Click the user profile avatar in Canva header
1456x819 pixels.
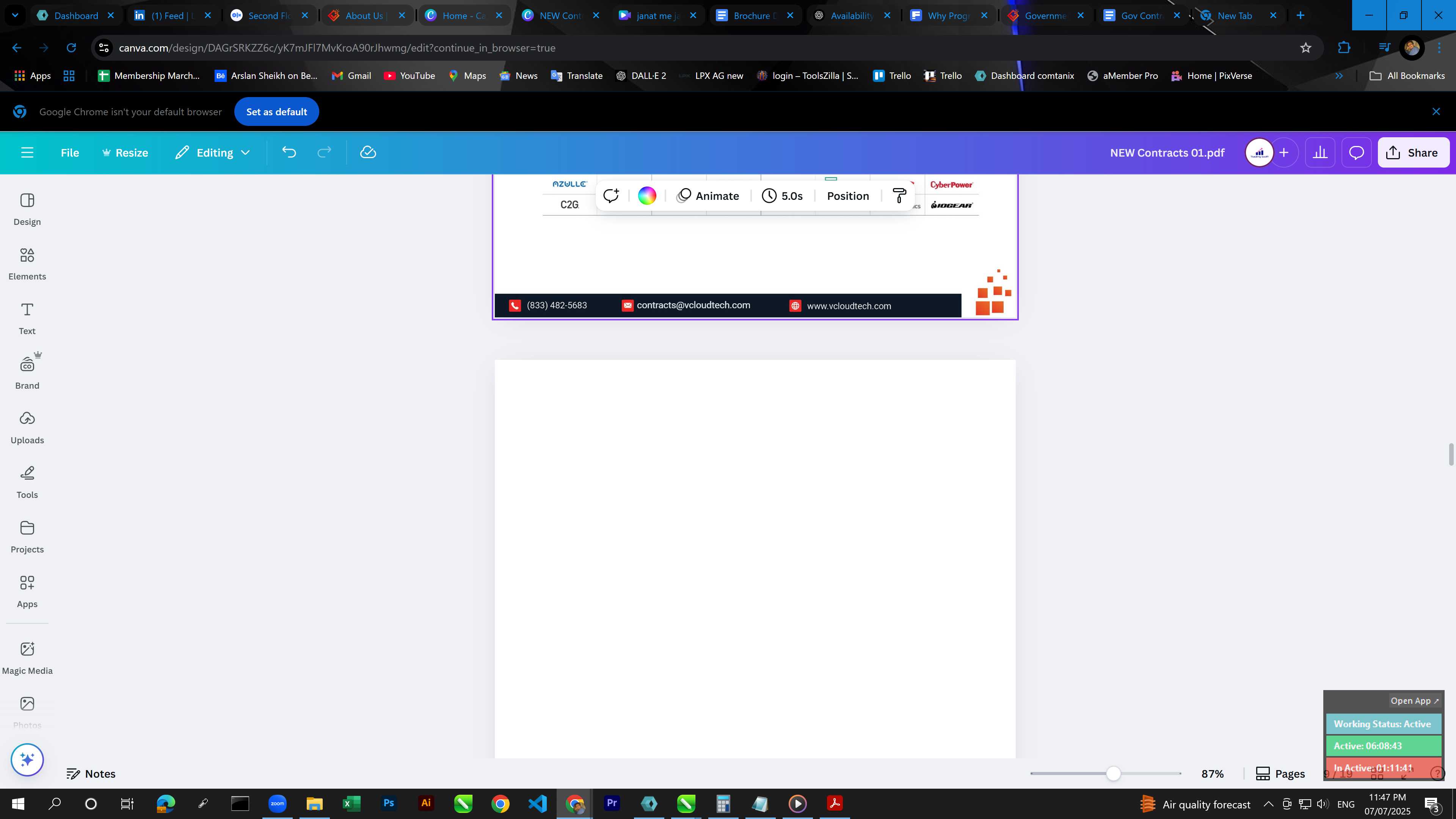point(1259,152)
